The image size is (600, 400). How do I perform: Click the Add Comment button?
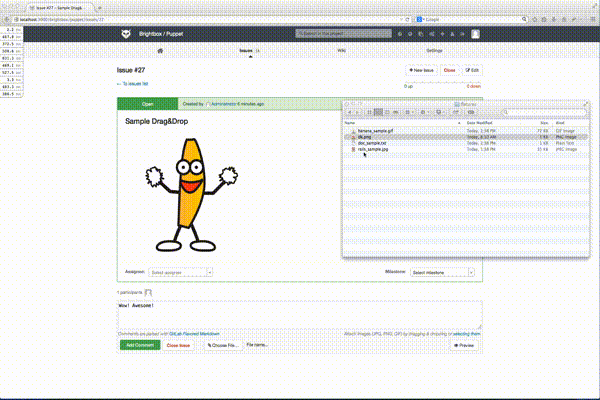coord(139,344)
